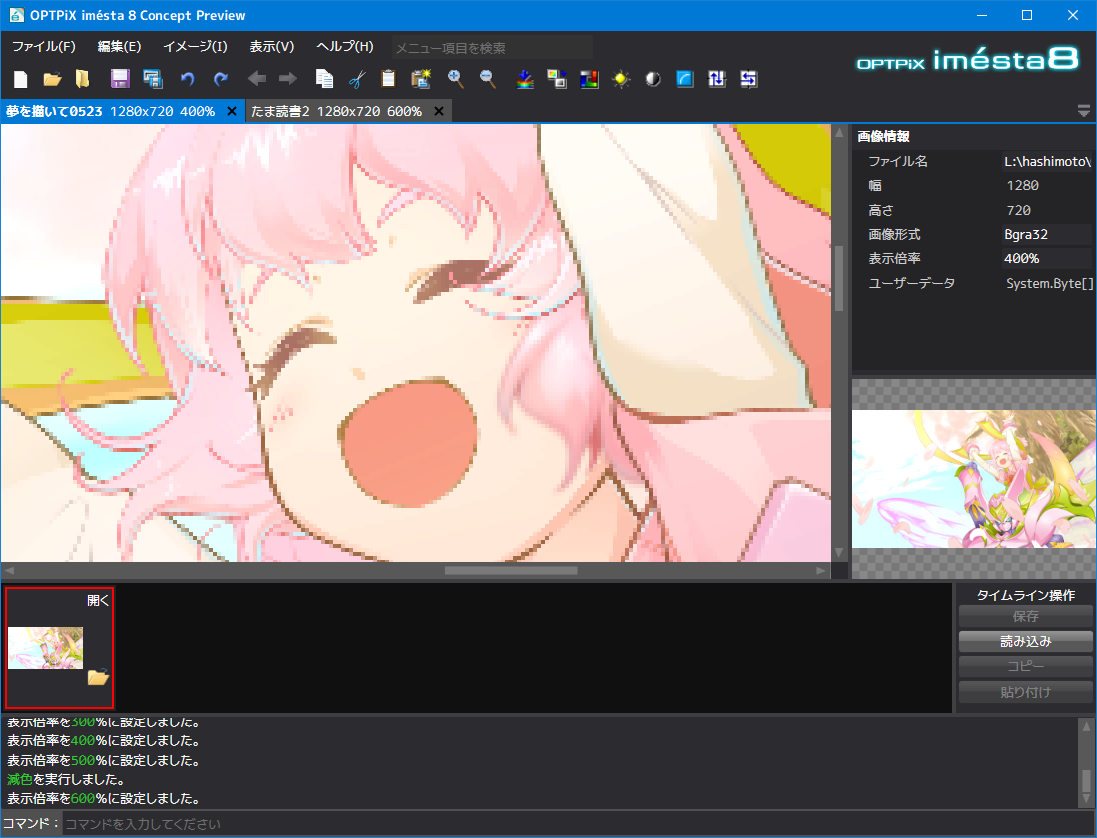
Task: Click the sun brightness icon
Action: point(621,79)
